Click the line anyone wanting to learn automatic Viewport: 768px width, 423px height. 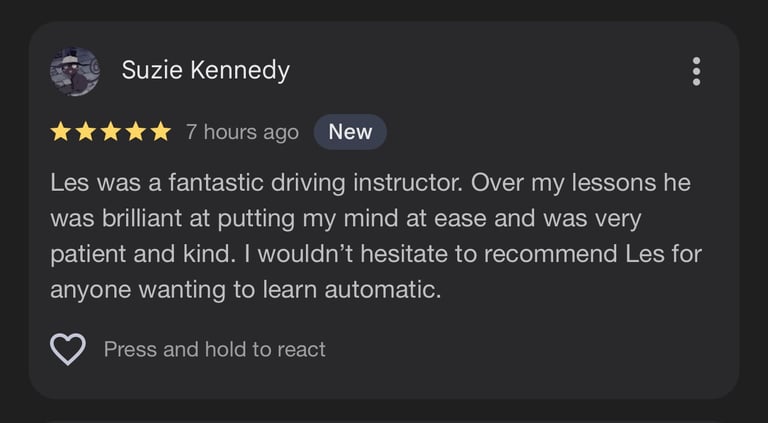[x=245, y=290]
